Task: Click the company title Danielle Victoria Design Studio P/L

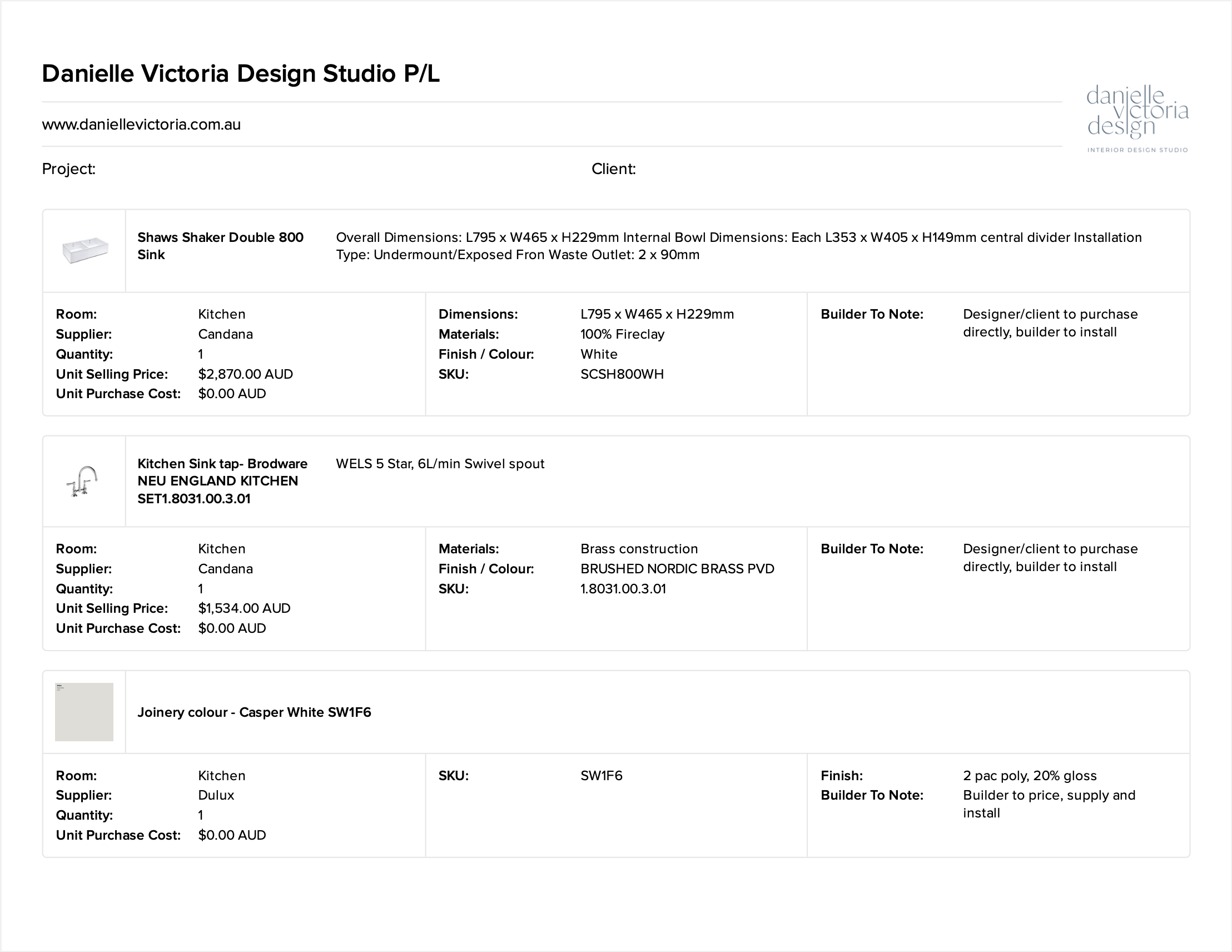Action: (x=241, y=74)
